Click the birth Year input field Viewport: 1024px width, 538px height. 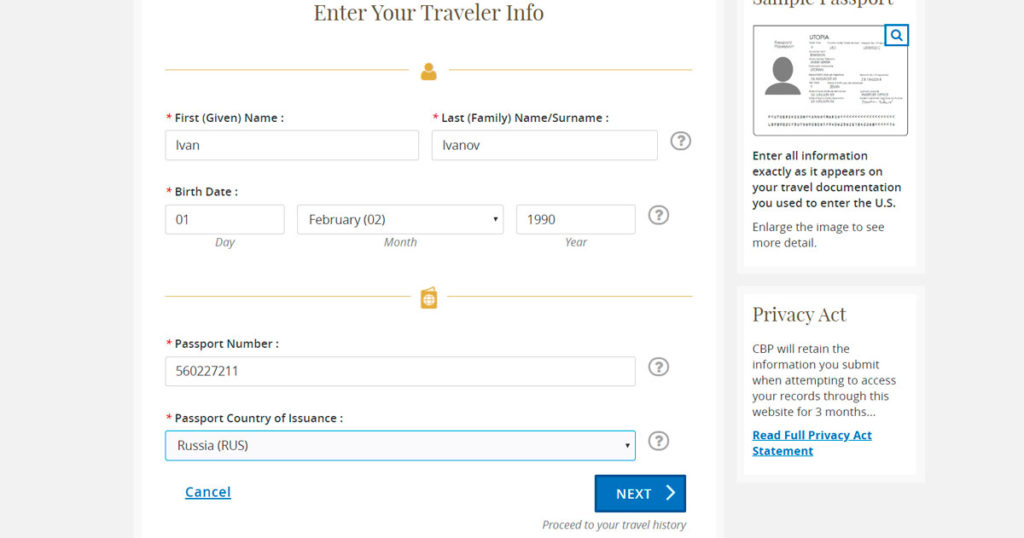click(x=575, y=220)
